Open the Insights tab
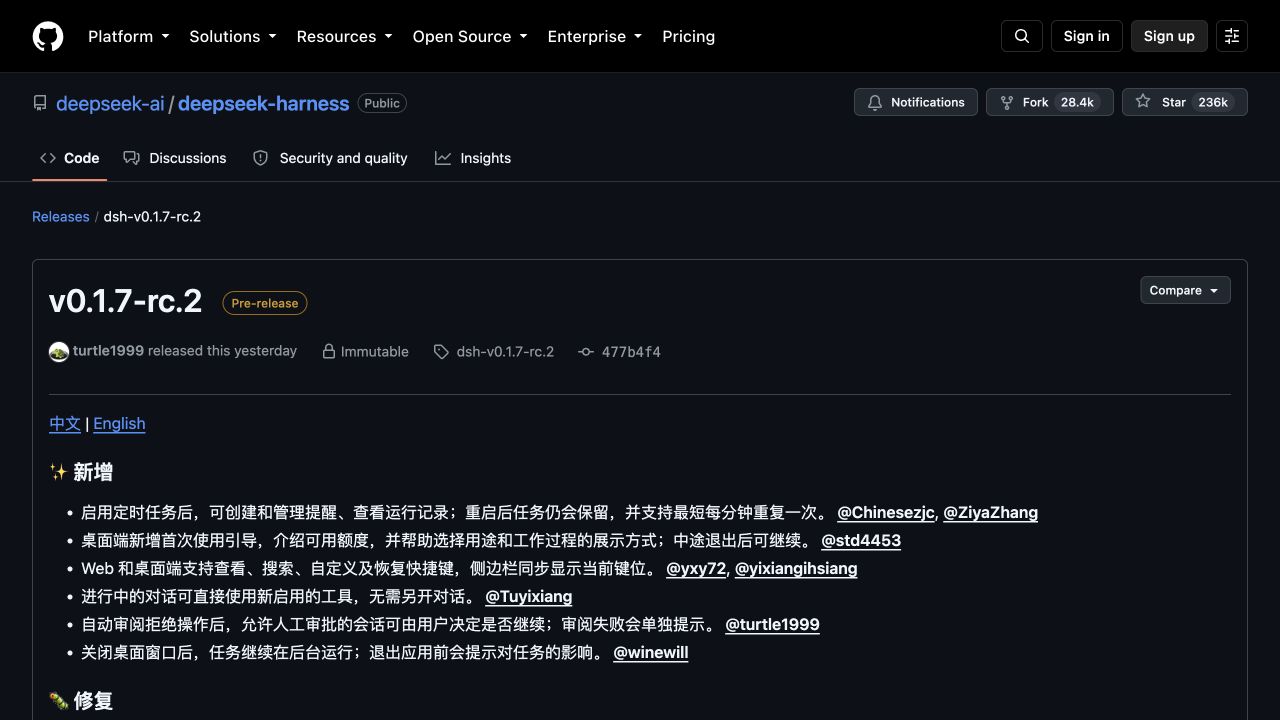The width and height of the screenshot is (1280, 720). click(473, 158)
